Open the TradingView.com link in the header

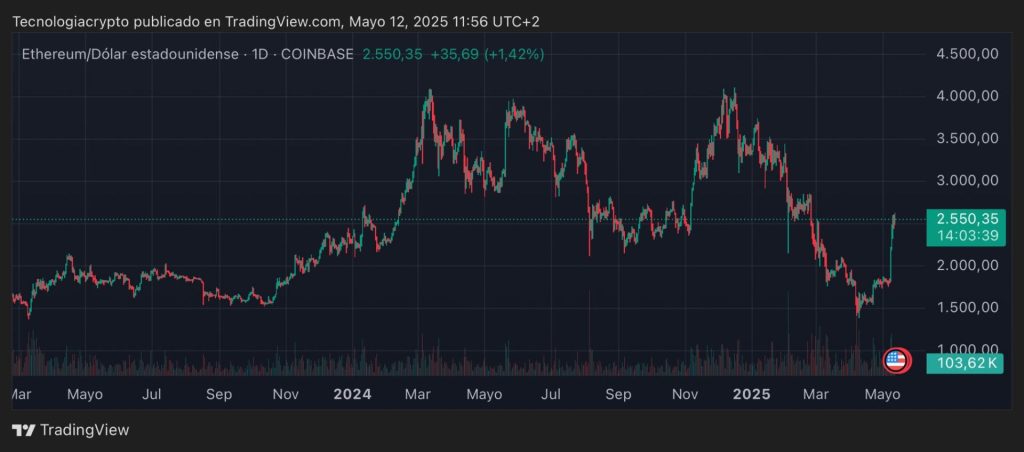(282, 21)
